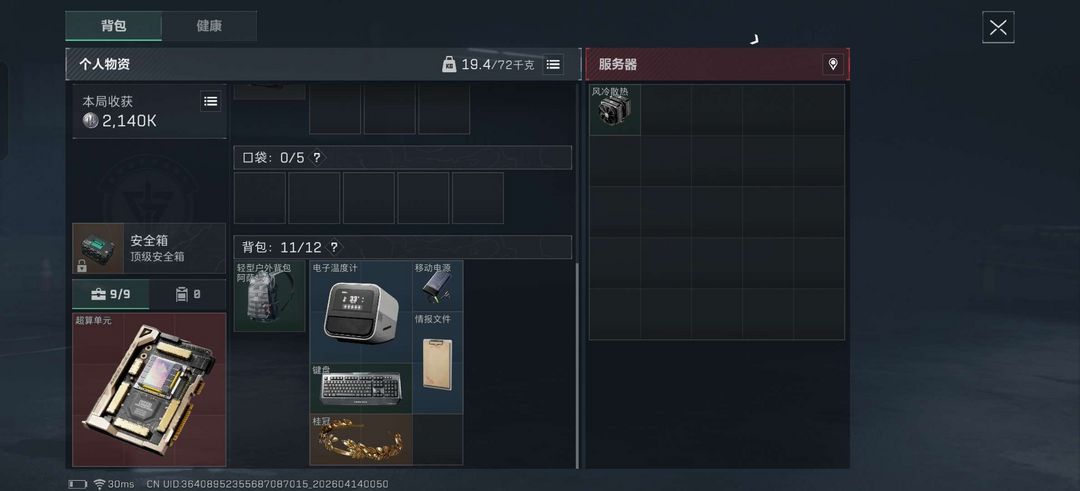Select the 键盘 keyboard item
1080x491 pixels.
pyautogui.click(x=361, y=388)
